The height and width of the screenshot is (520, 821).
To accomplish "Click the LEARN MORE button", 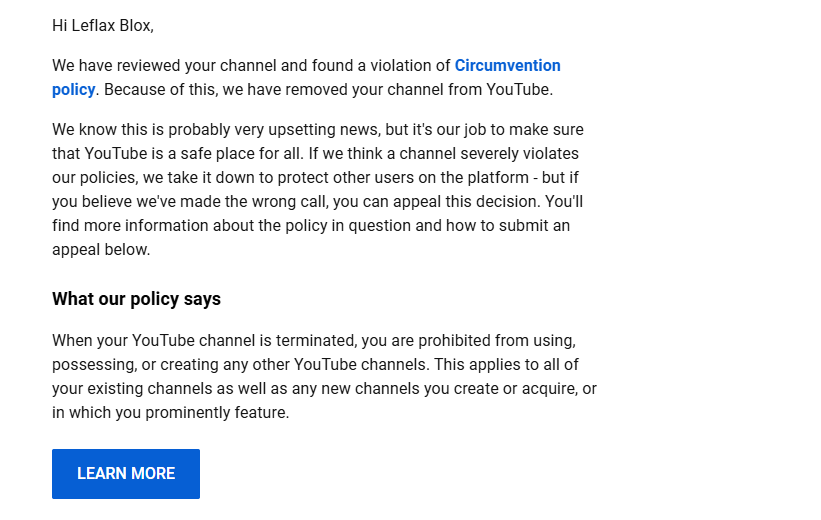I will point(126,474).
